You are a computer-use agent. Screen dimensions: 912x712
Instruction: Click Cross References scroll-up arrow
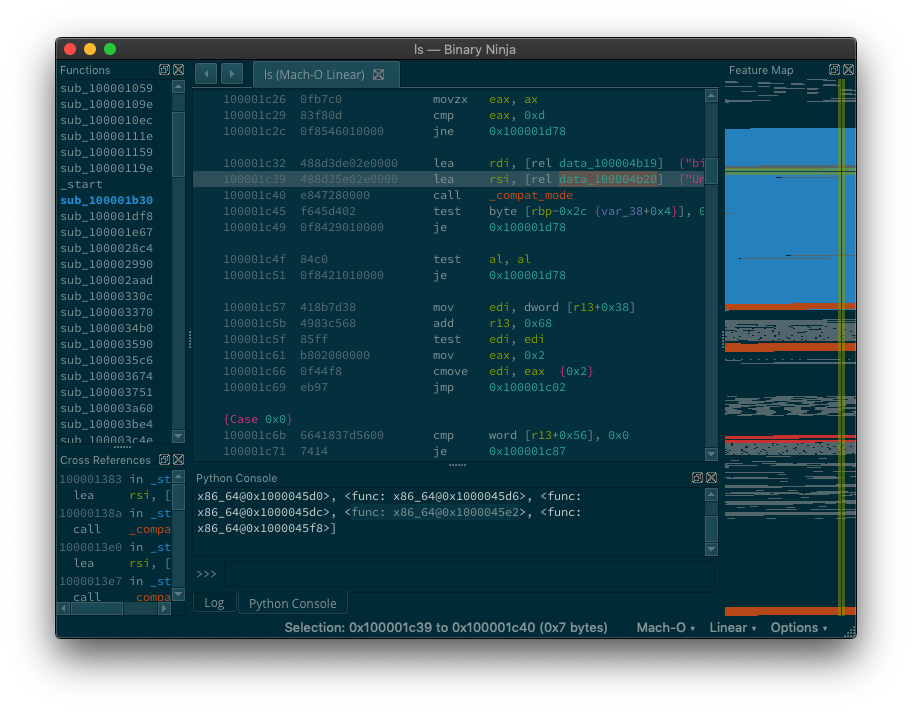click(x=179, y=476)
